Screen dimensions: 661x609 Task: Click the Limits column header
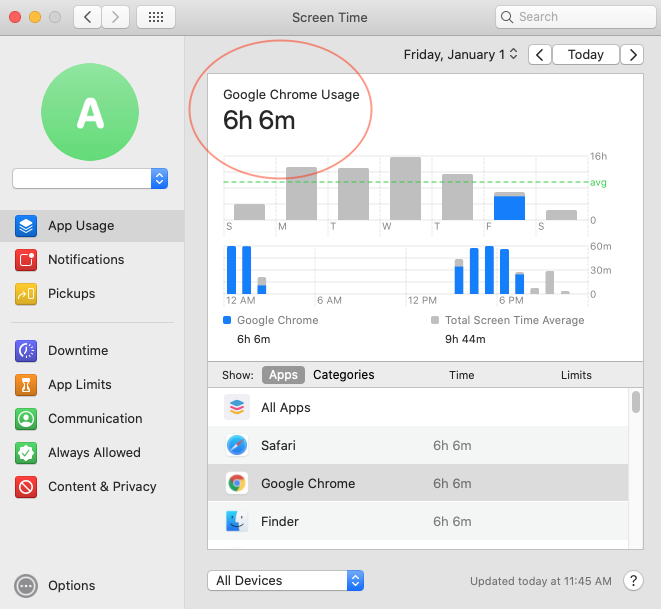tap(576, 375)
